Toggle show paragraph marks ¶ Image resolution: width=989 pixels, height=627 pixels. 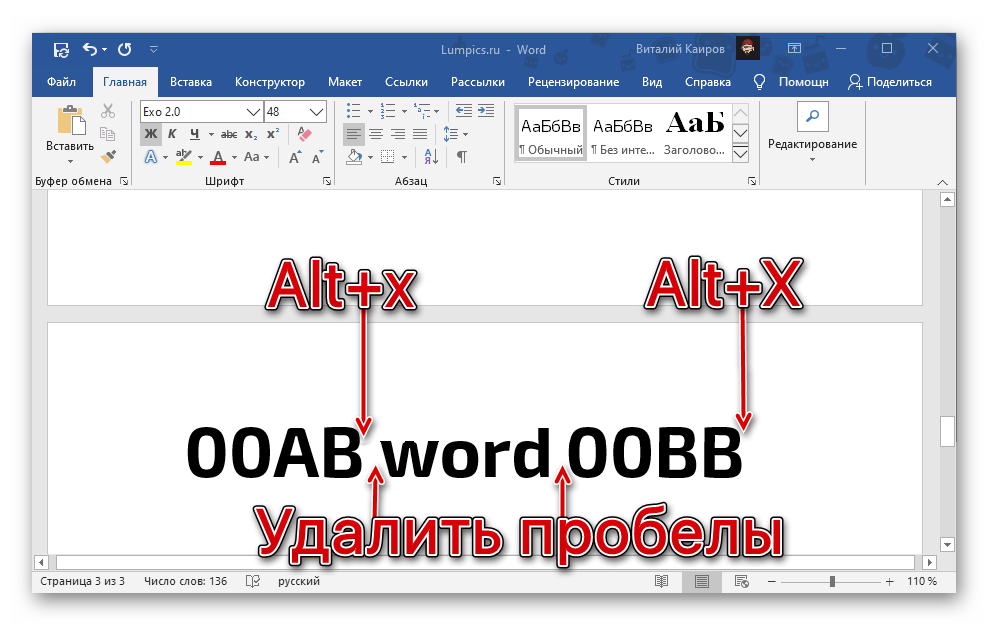pyautogui.click(x=461, y=157)
